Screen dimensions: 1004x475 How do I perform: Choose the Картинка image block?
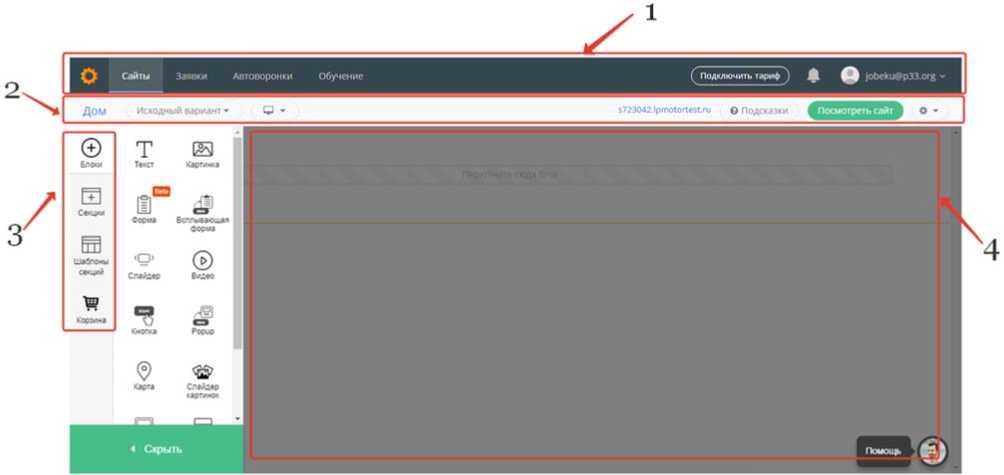[202, 154]
